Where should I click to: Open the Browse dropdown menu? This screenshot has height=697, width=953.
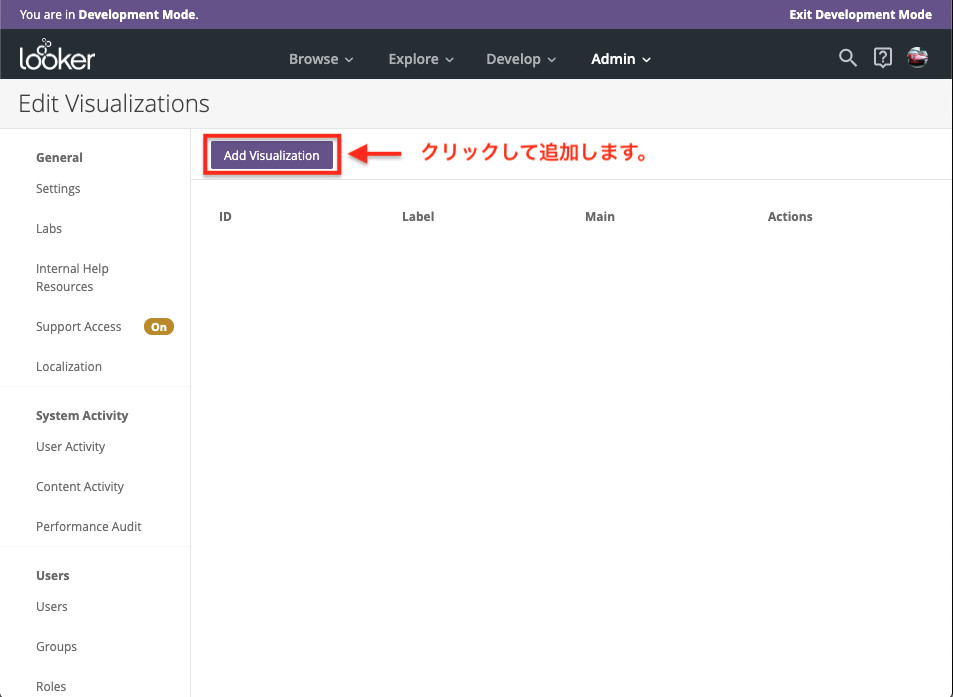pyautogui.click(x=320, y=59)
